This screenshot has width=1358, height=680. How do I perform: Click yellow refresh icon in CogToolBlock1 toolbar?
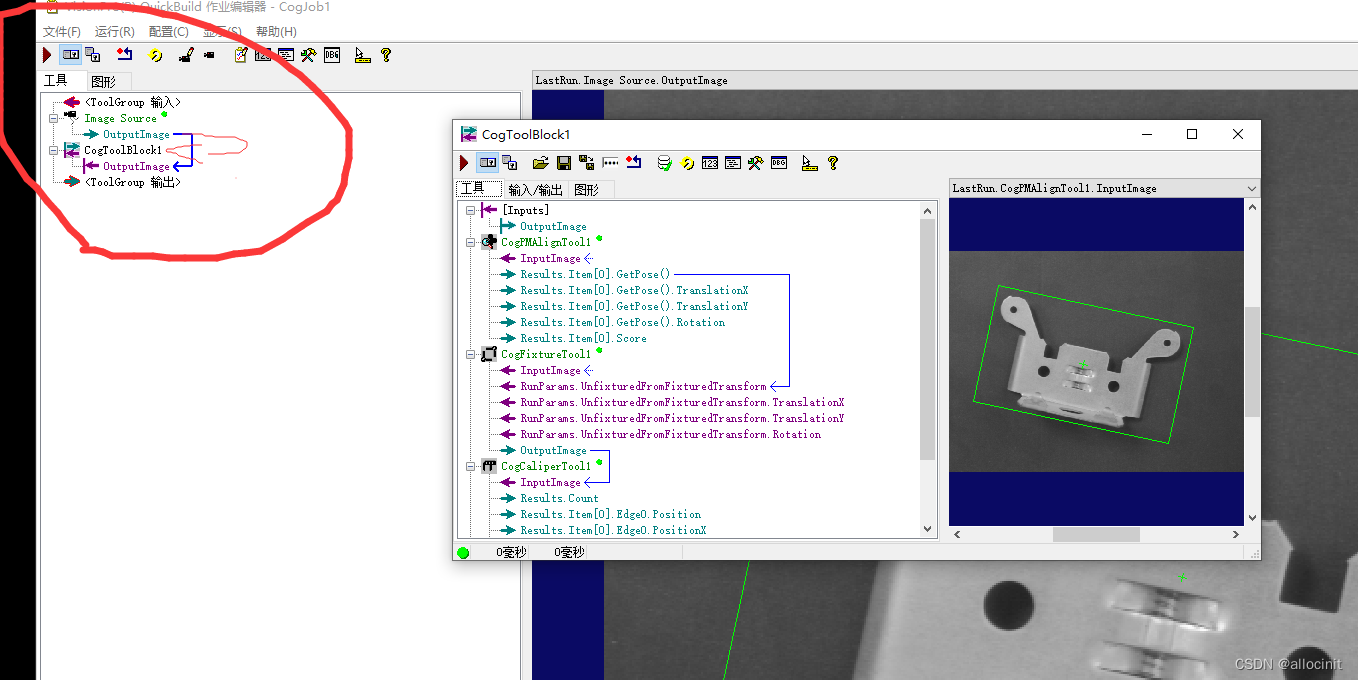[x=687, y=163]
